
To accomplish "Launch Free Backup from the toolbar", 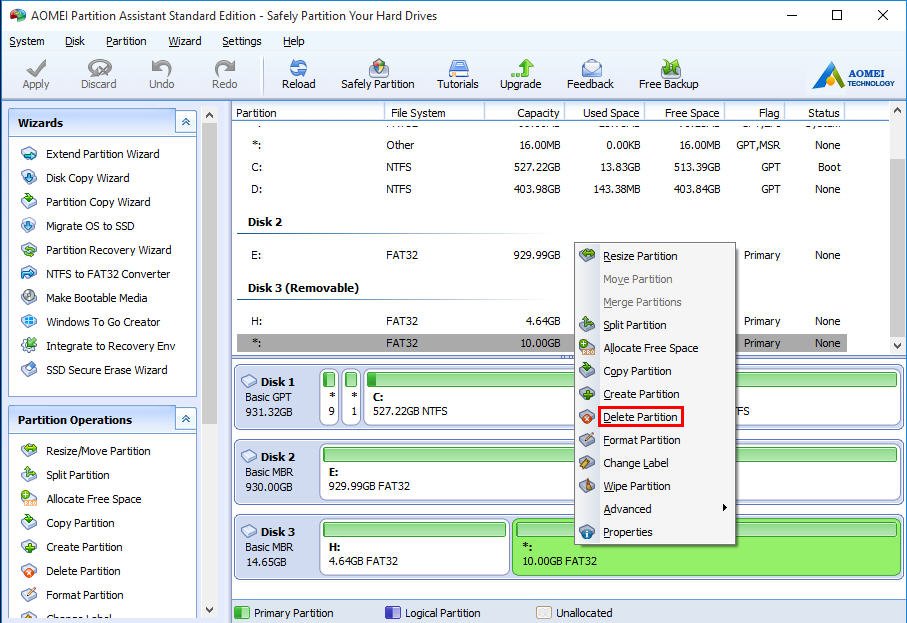I will 667,72.
